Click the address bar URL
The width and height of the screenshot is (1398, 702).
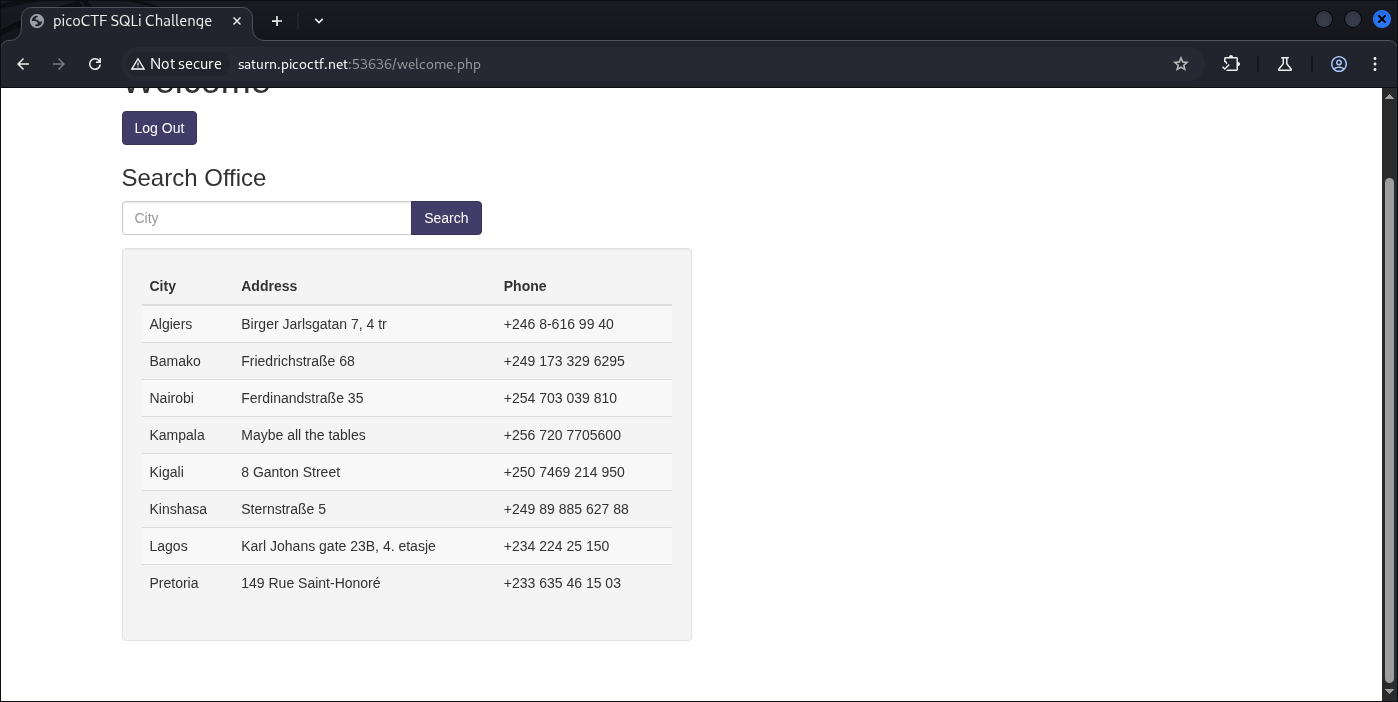coord(359,64)
